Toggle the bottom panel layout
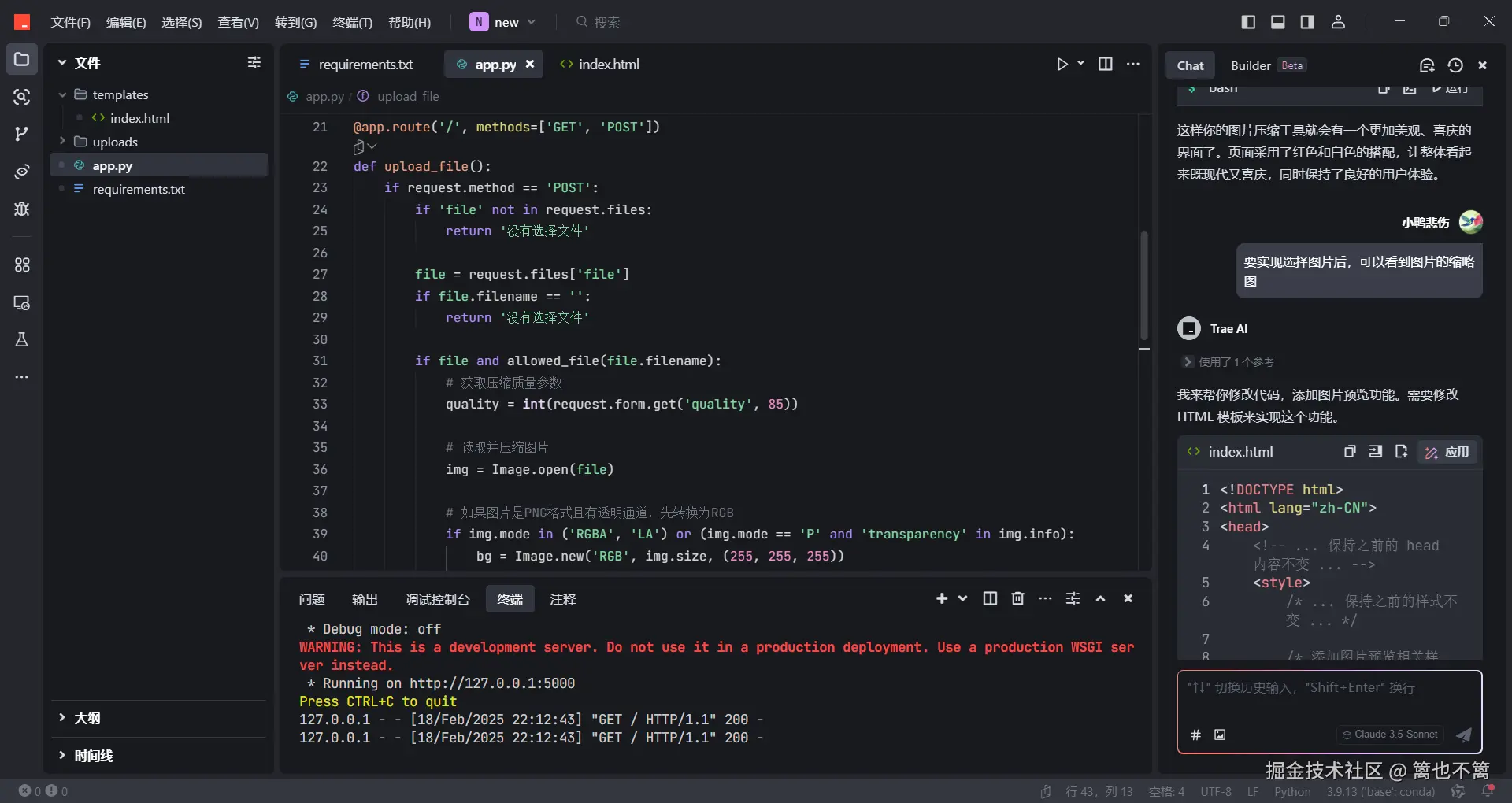This screenshot has height=803, width=1512. tap(1278, 22)
